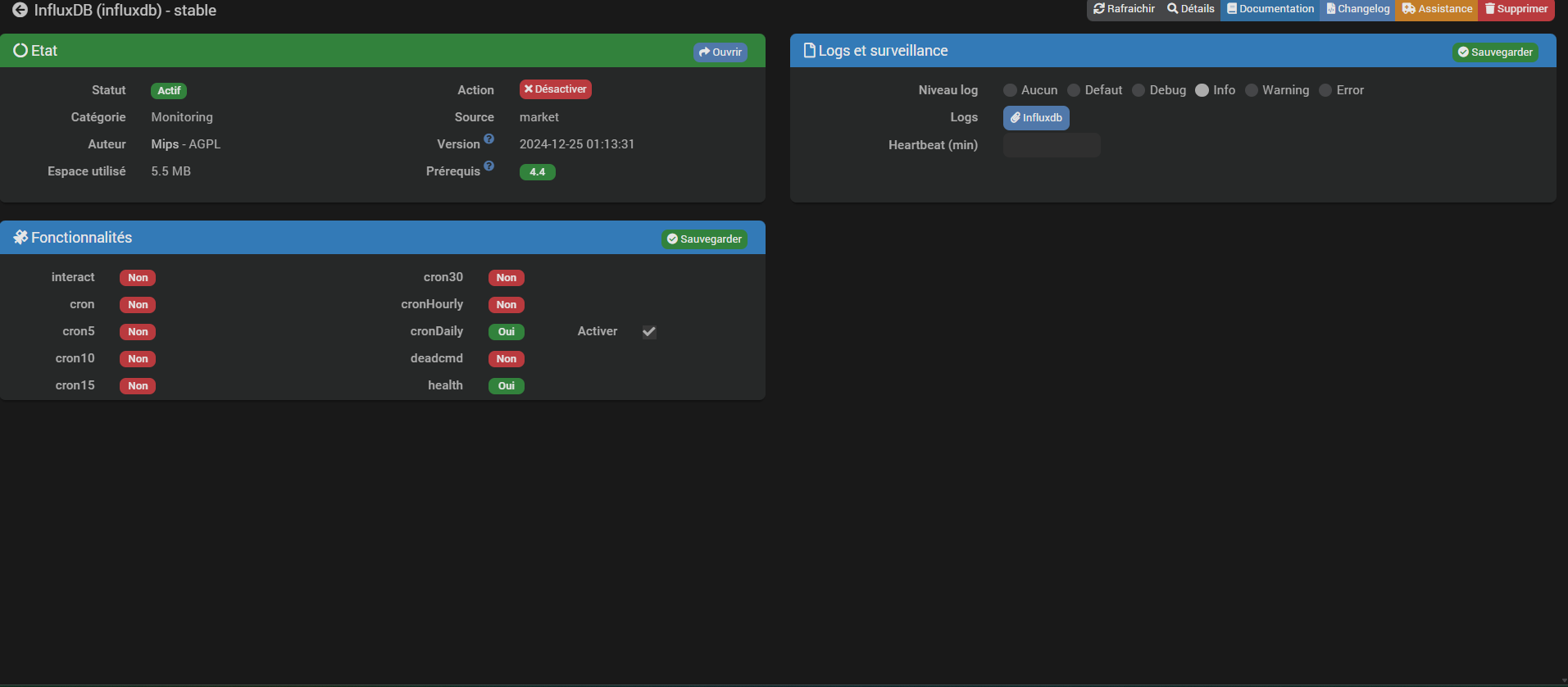
Task: Save the Fonctionnalités settings
Action: pos(704,239)
